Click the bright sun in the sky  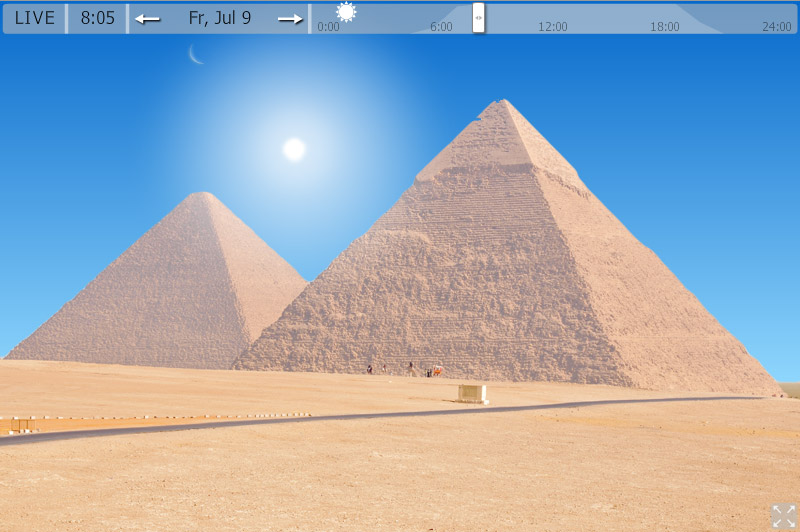(x=294, y=149)
